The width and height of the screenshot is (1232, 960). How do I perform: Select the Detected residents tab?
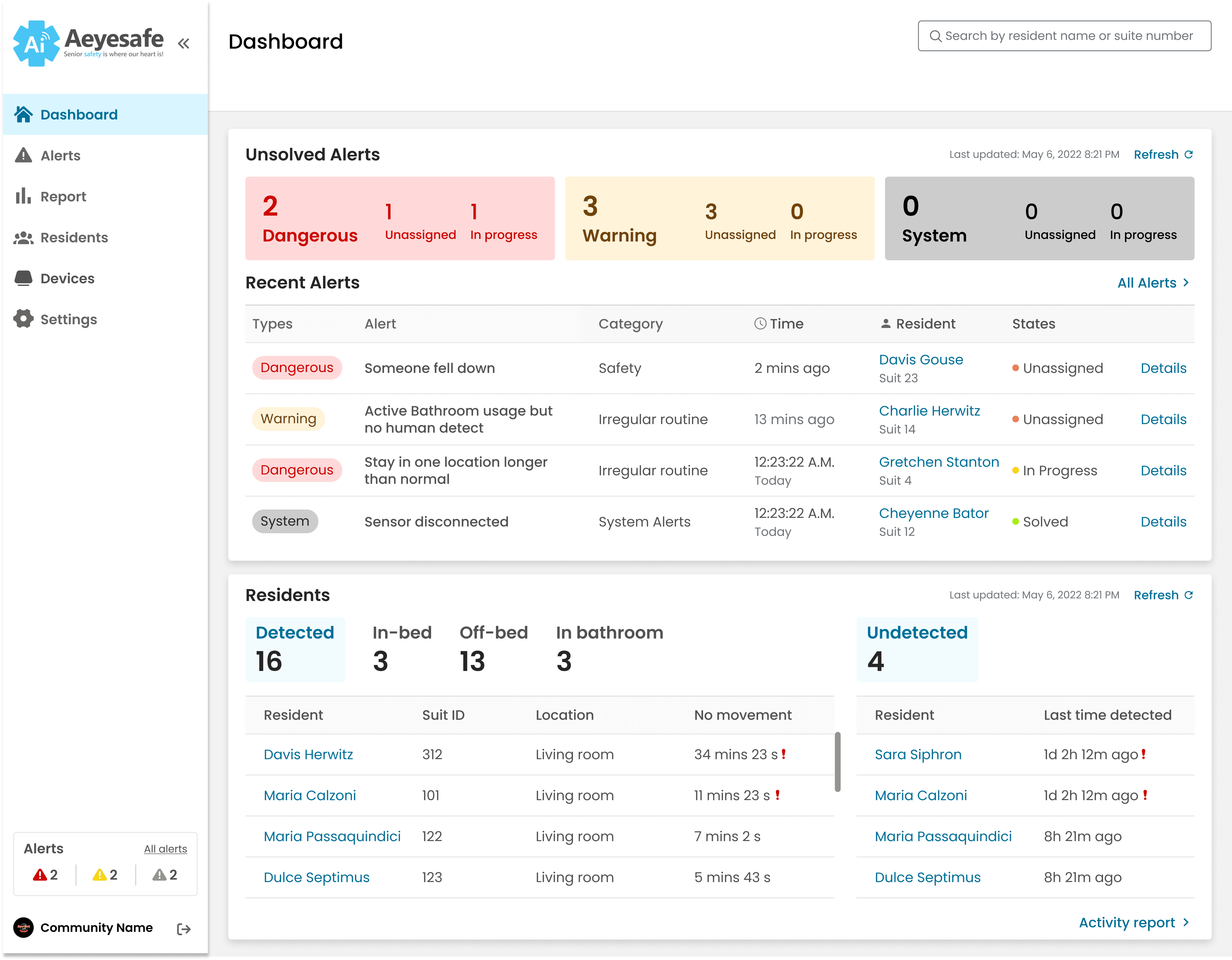click(x=295, y=649)
